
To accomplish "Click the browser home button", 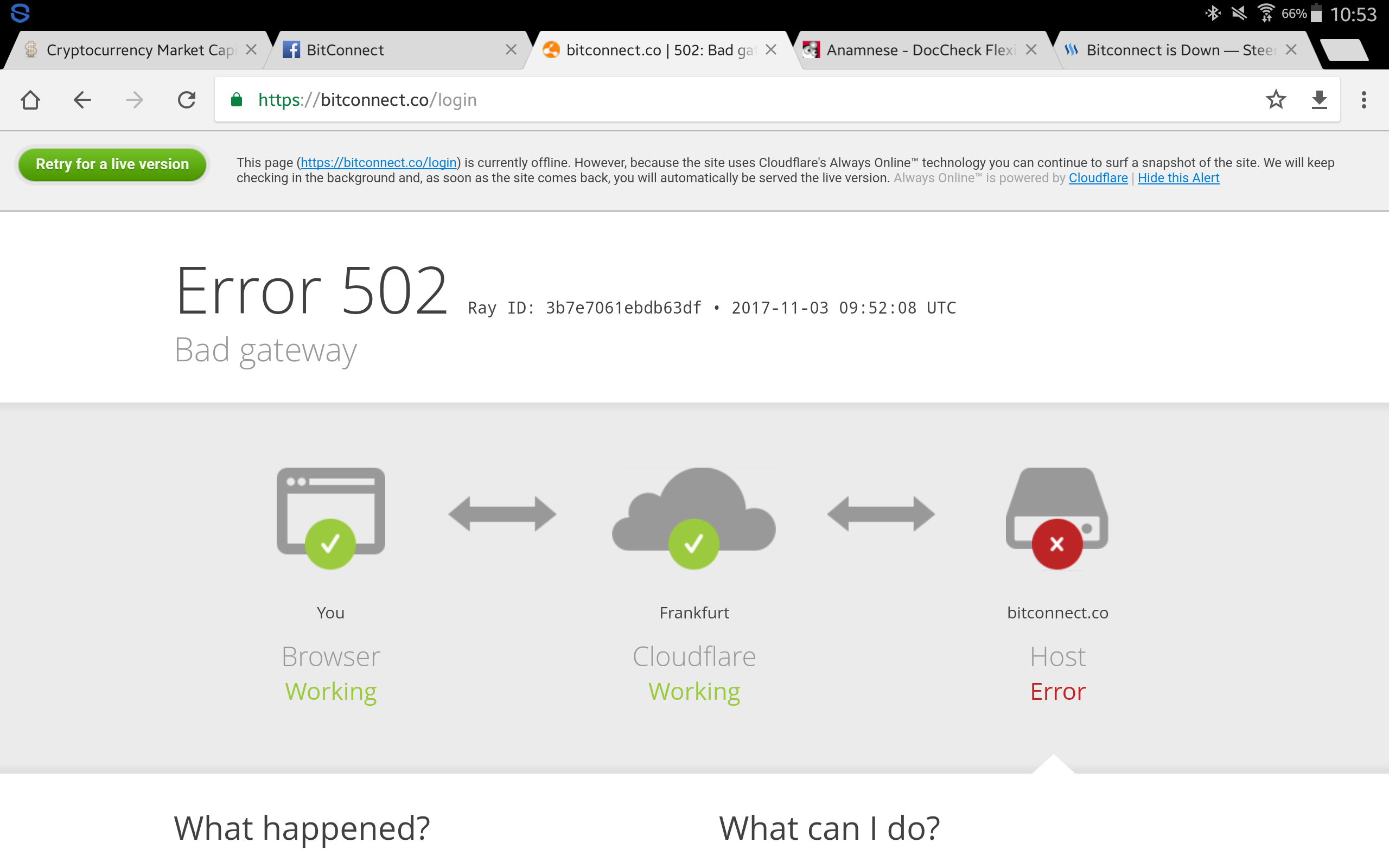I will (29, 99).
